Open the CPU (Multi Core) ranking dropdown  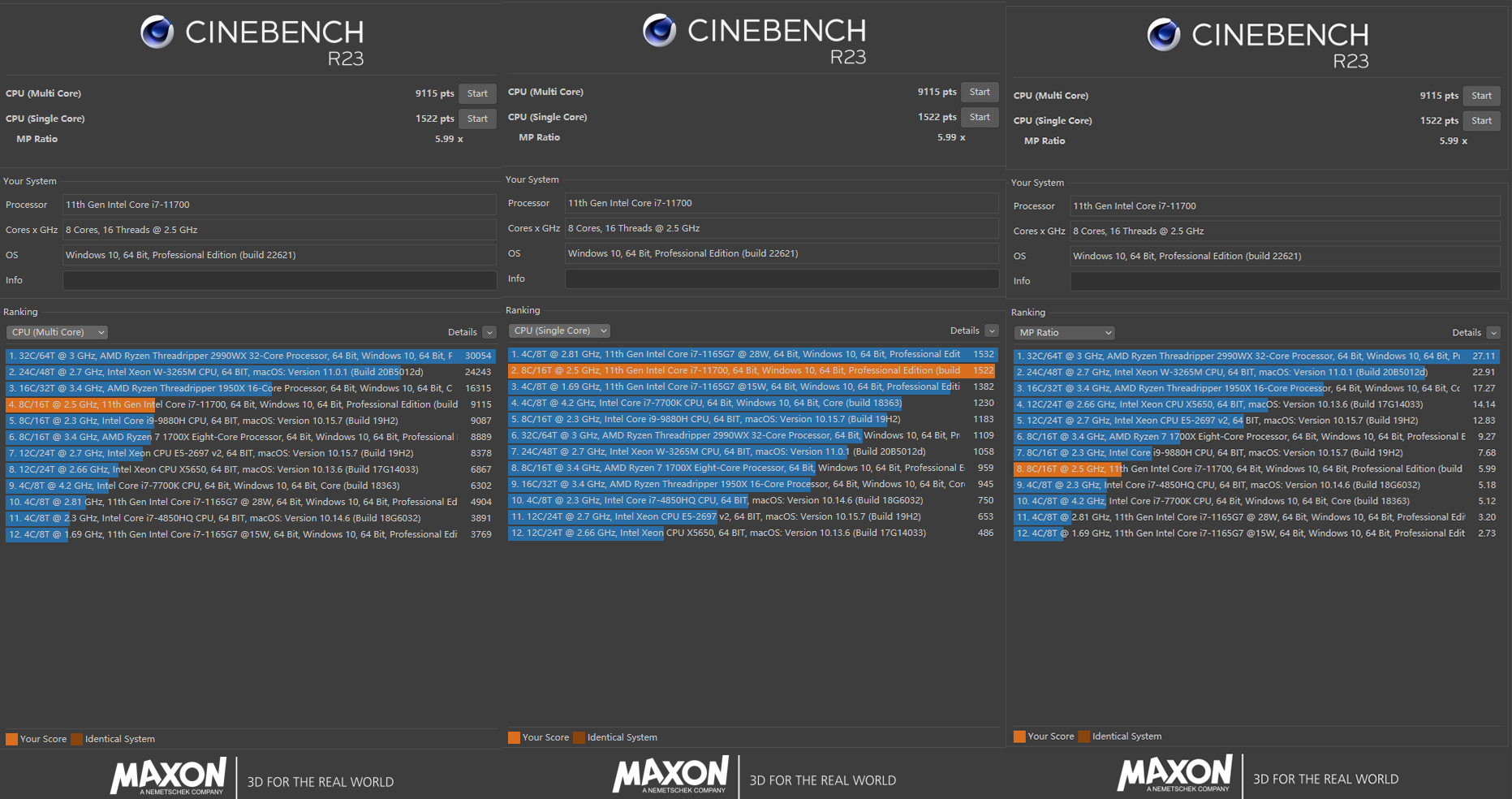57,332
